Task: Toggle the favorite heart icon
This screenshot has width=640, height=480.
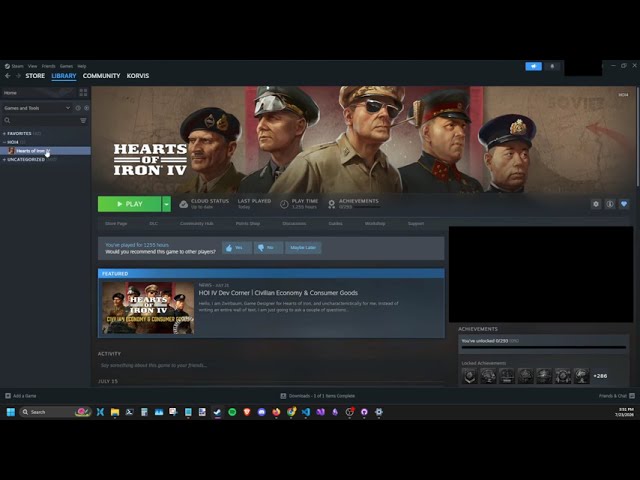Action: tap(624, 204)
